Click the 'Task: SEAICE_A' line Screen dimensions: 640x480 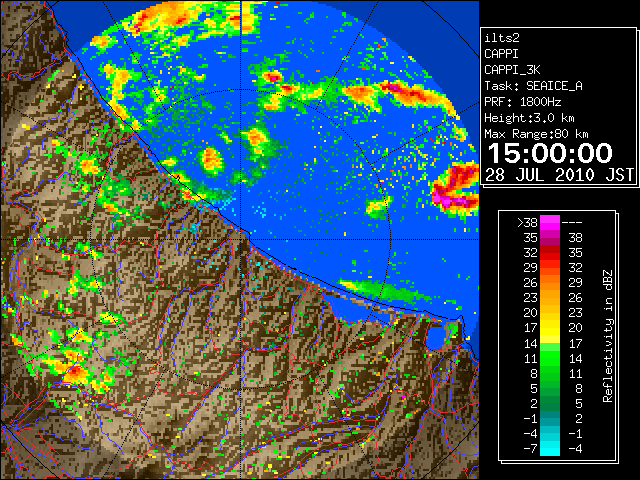click(x=533, y=86)
